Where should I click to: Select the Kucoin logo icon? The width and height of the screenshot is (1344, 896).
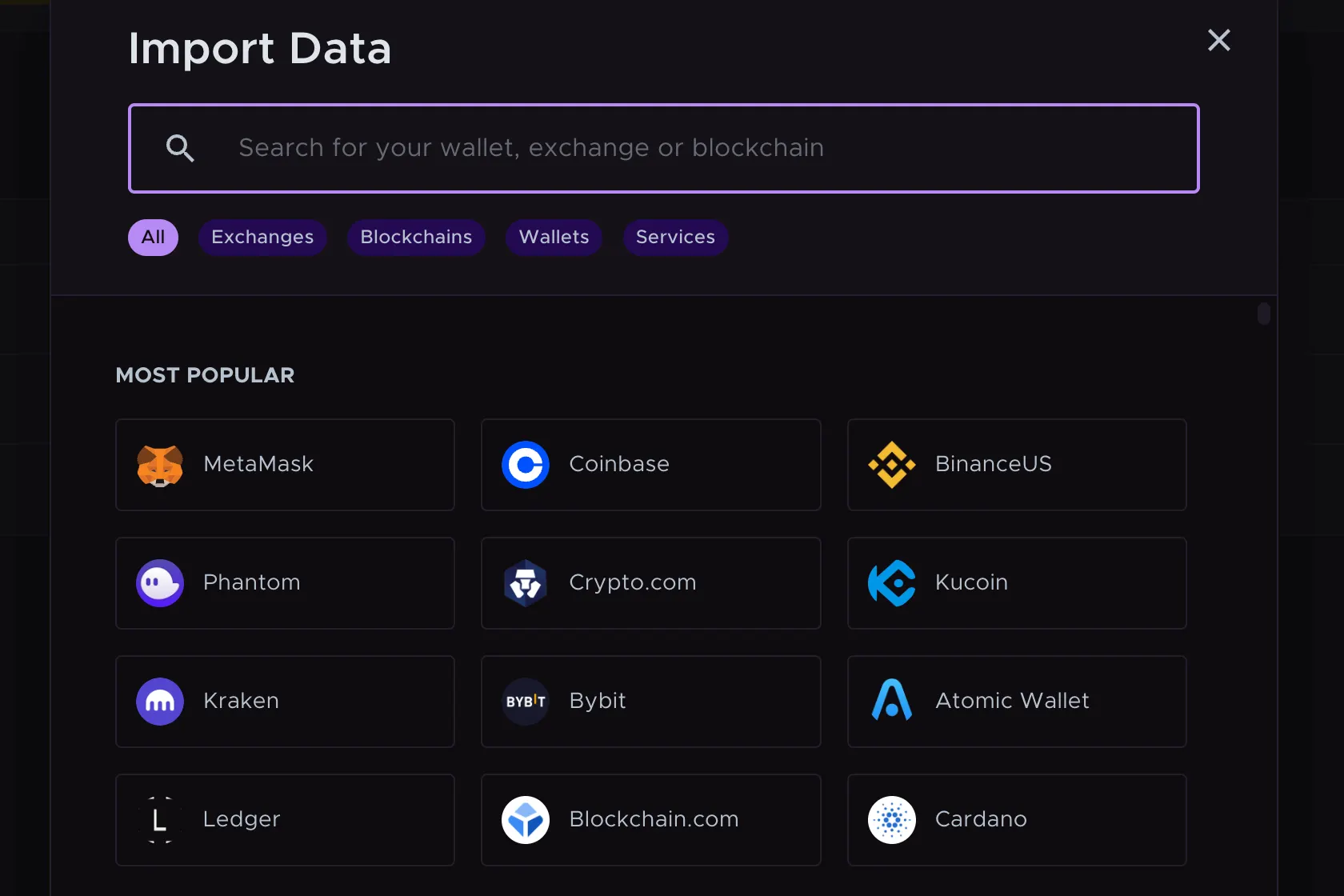click(x=891, y=583)
